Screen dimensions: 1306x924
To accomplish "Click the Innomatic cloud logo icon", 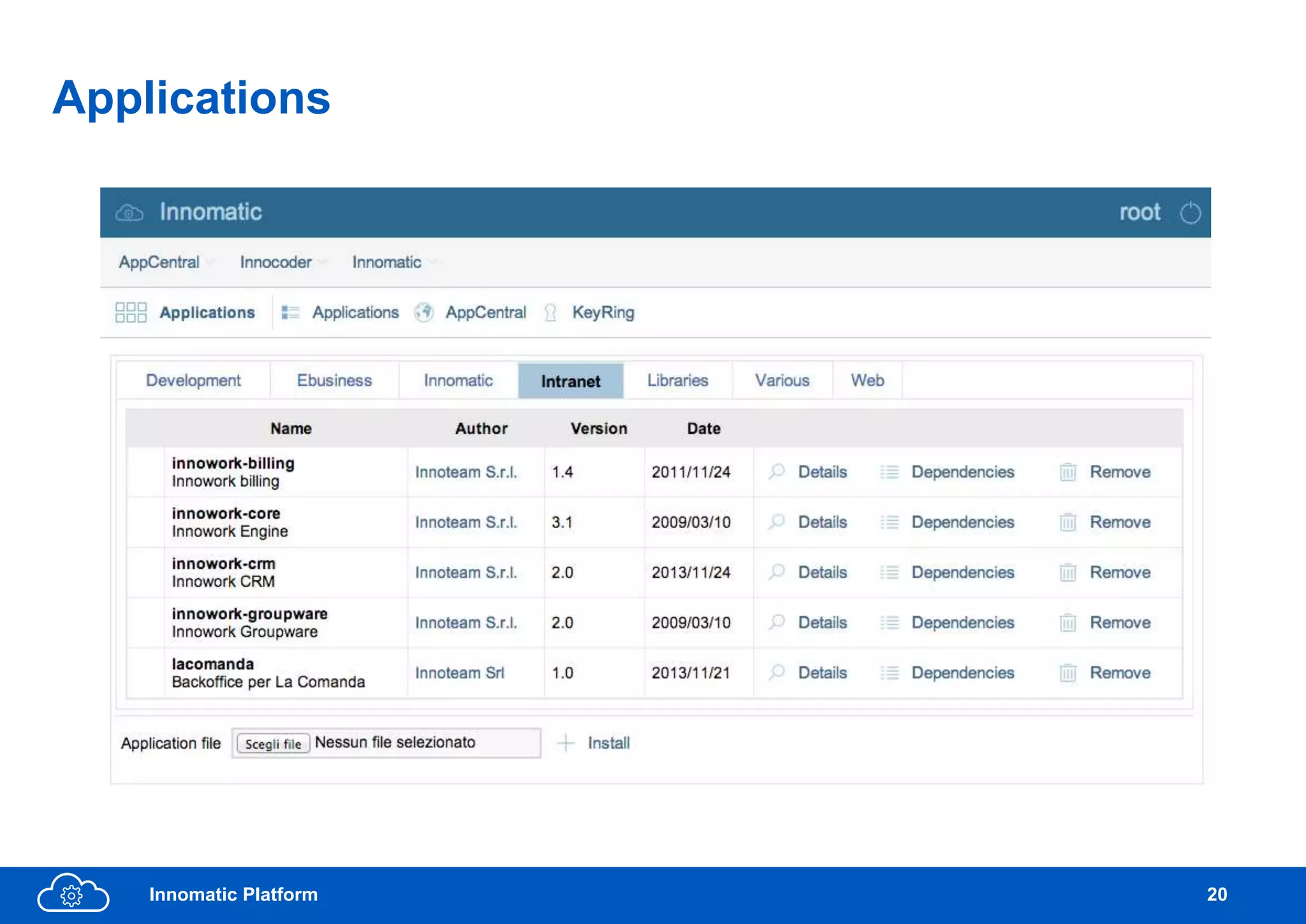I will tap(129, 212).
